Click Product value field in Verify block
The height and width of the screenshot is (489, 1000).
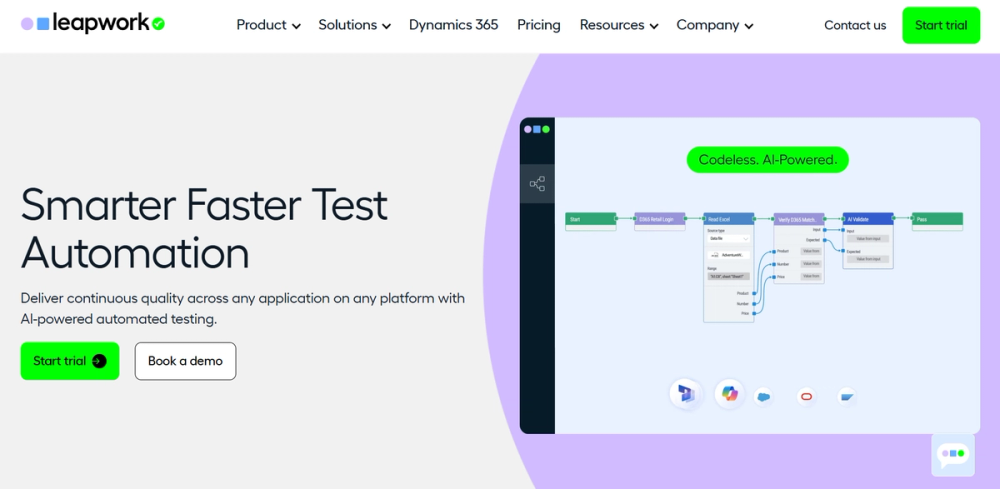(x=811, y=251)
